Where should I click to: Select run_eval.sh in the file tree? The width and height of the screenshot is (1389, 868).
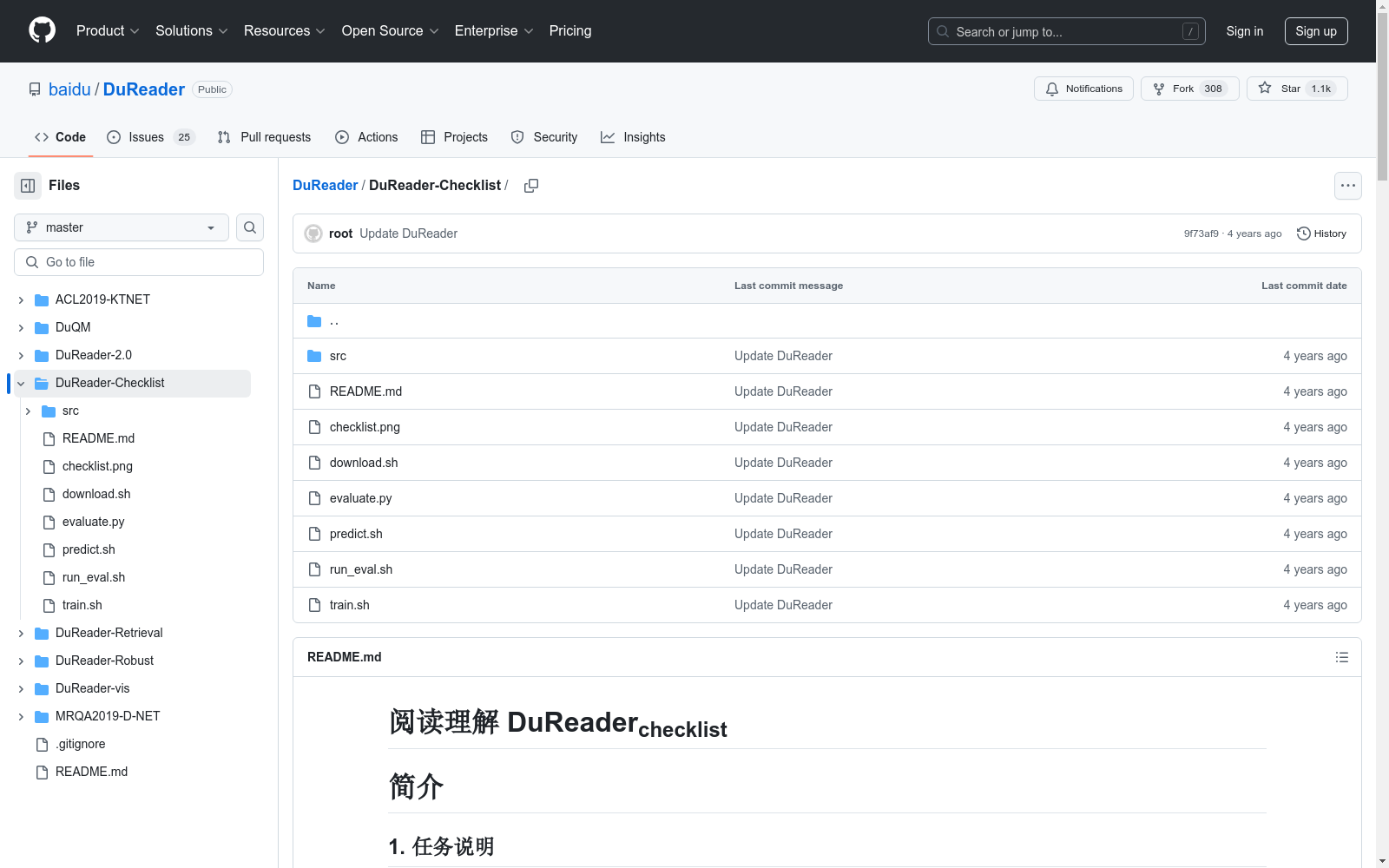pos(94,577)
